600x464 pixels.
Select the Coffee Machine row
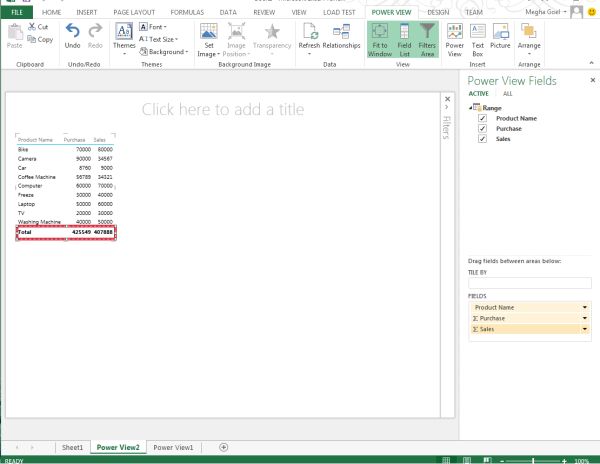coord(65,177)
